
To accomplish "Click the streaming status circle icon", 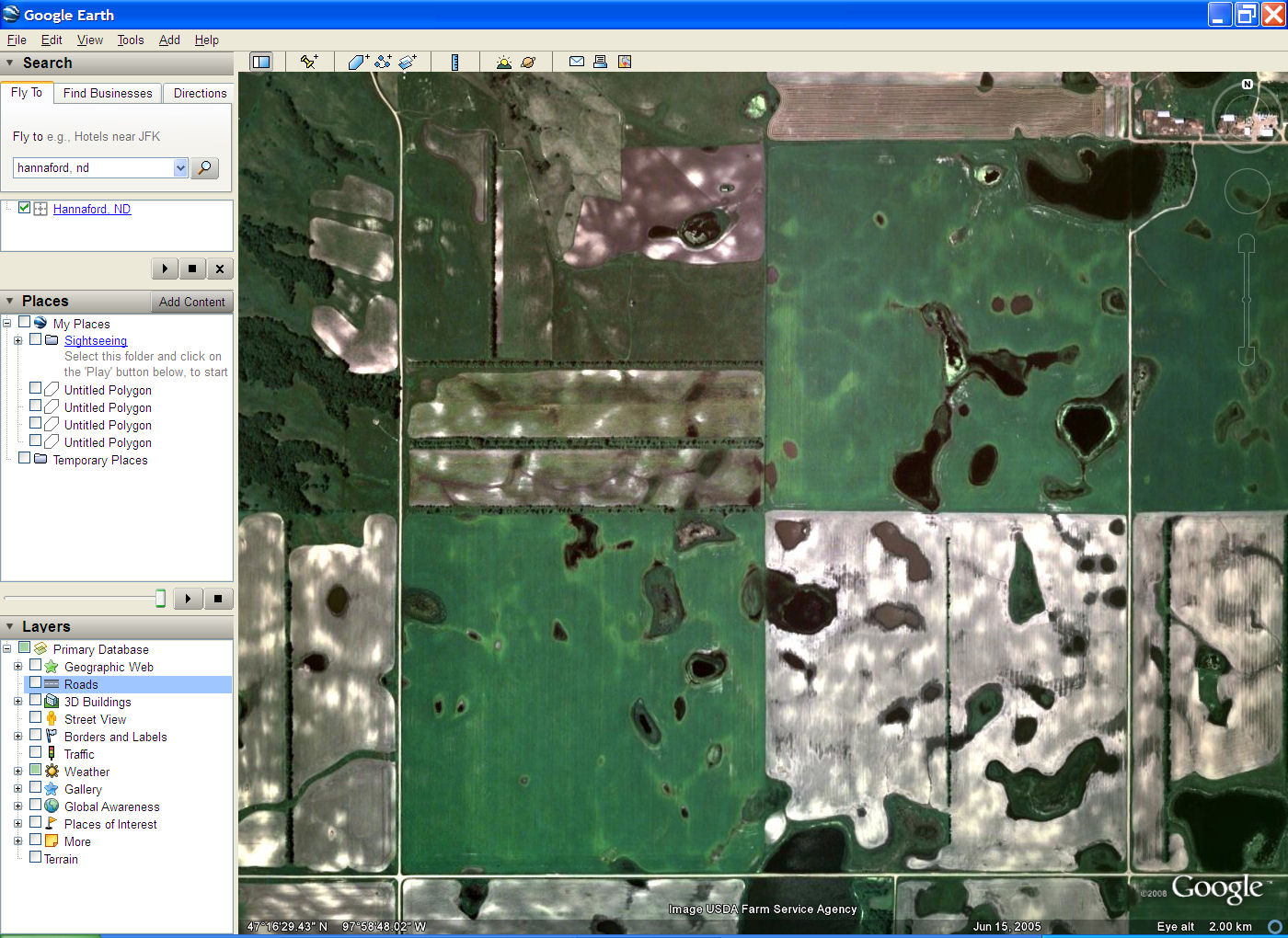I will coord(1275,926).
